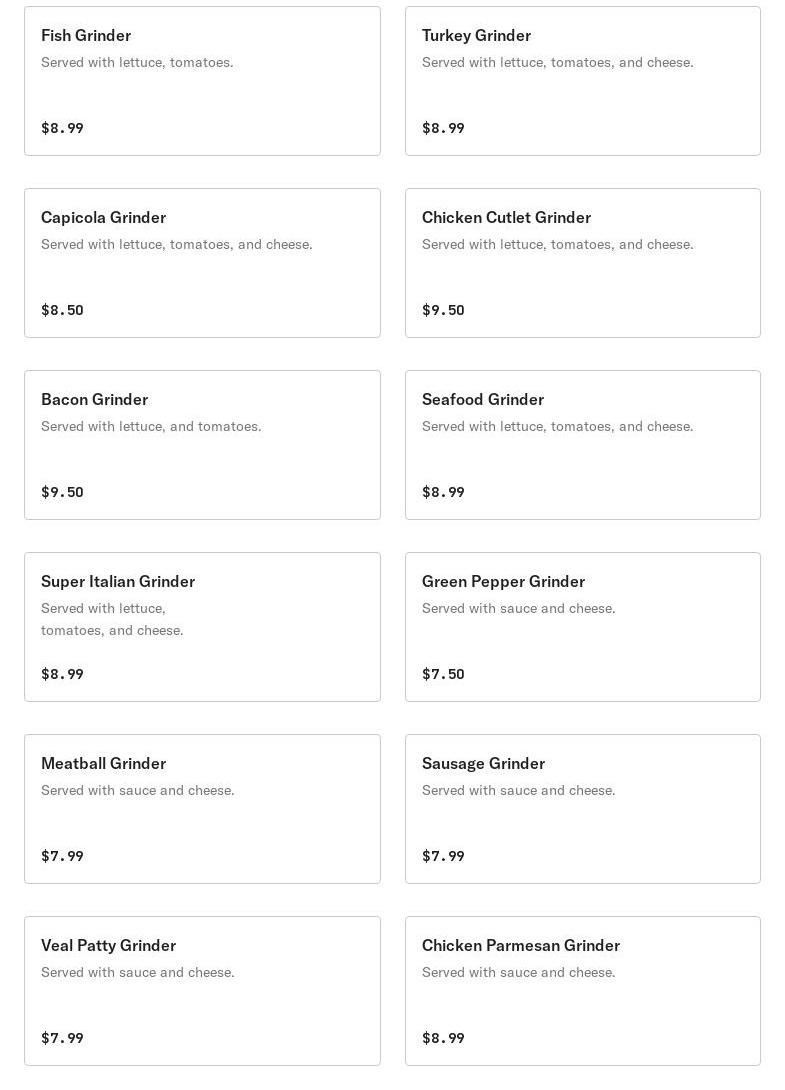Click the $7.50 Green Pepper Grinder price
Viewport: 785px width, 1090px height.
click(443, 674)
